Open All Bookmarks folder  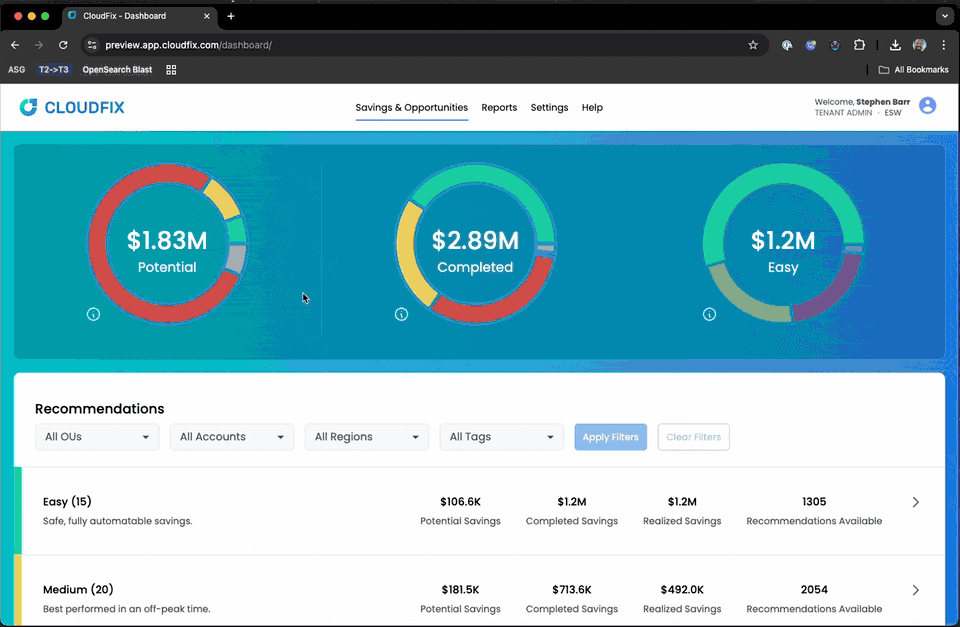[x=913, y=70]
